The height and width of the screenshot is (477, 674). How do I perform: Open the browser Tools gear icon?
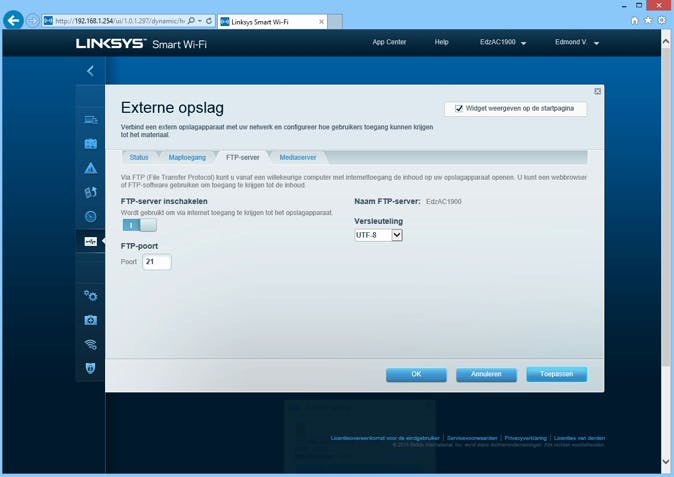(662, 20)
